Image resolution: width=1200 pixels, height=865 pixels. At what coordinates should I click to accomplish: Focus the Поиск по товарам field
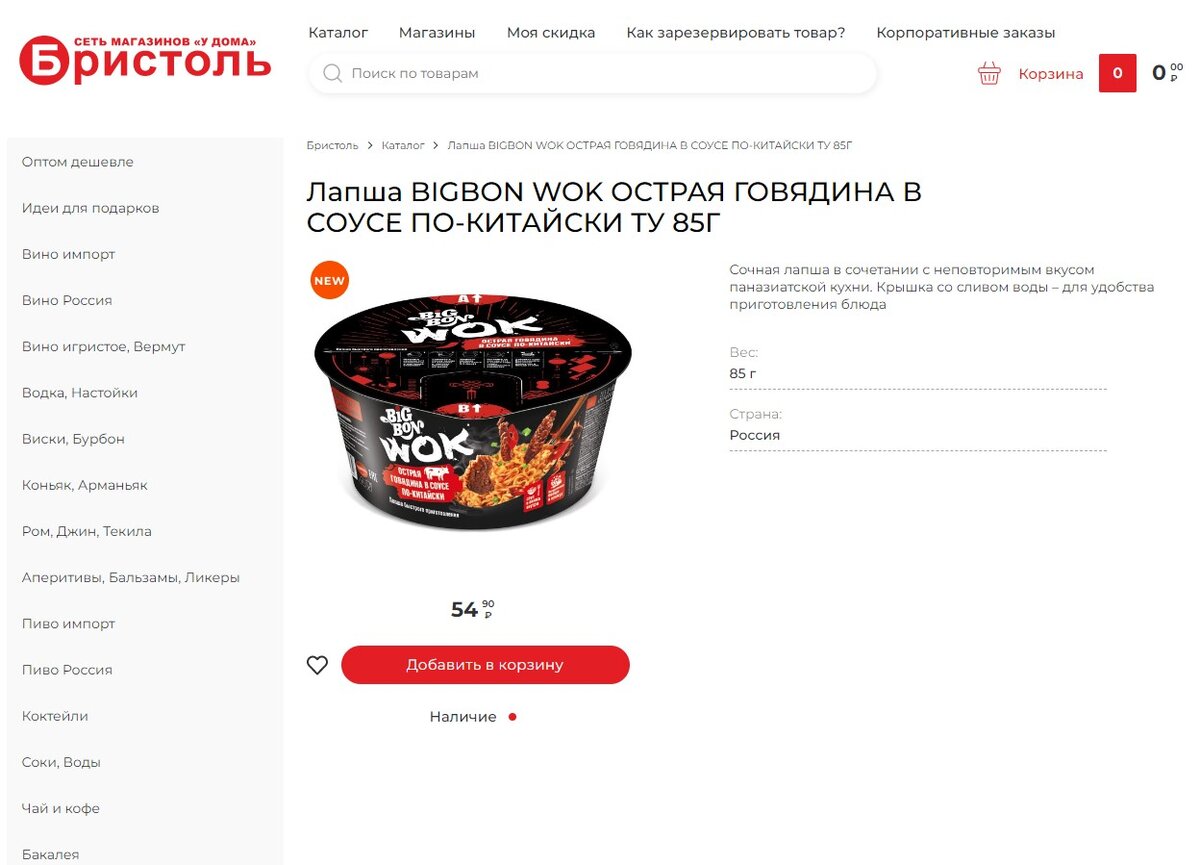coord(593,74)
